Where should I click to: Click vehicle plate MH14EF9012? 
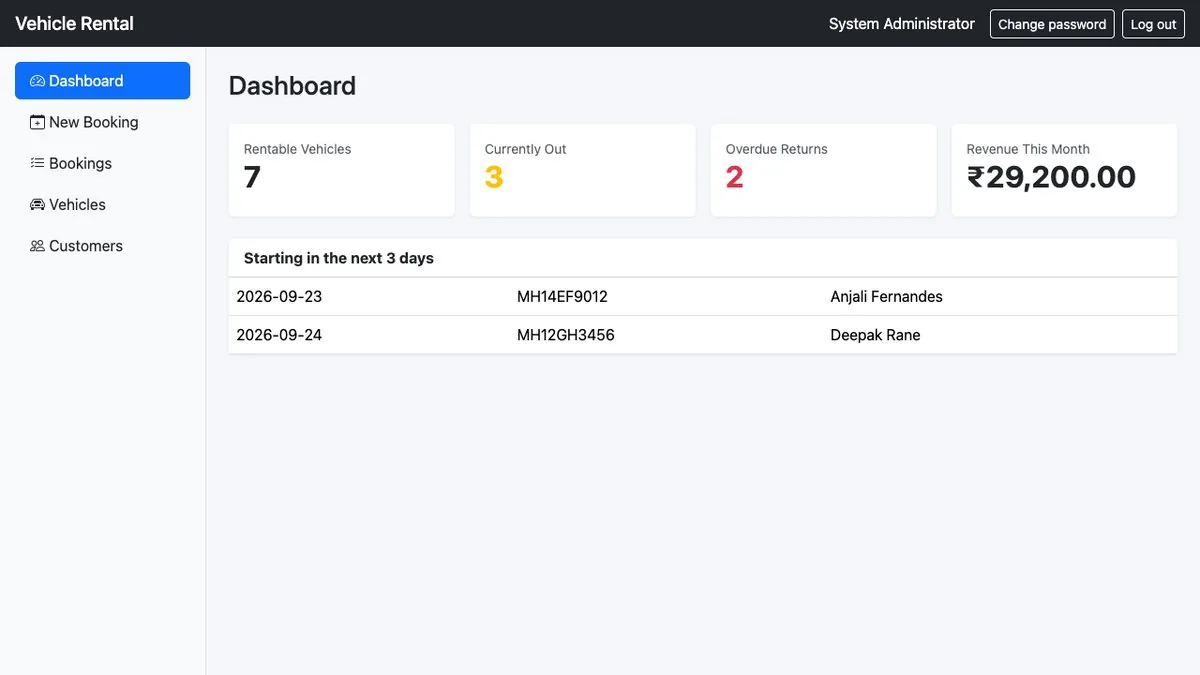pyautogui.click(x=562, y=297)
